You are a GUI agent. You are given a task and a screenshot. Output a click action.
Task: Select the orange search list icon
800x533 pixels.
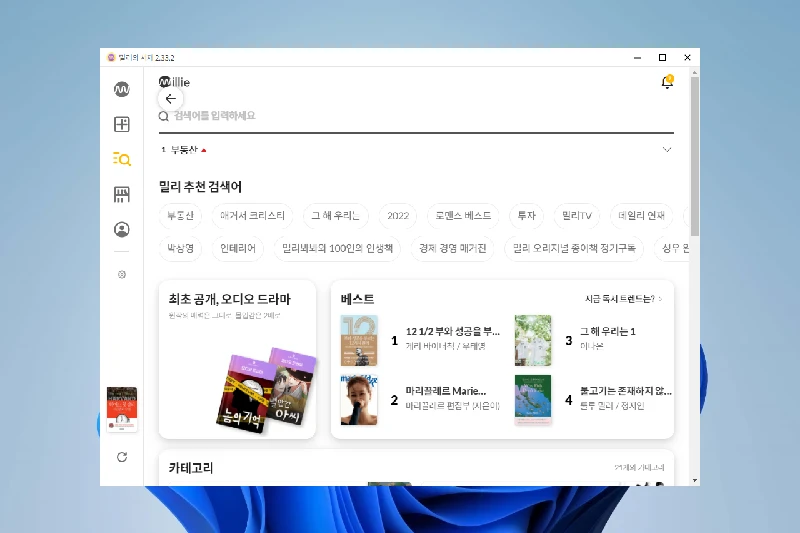(x=121, y=159)
